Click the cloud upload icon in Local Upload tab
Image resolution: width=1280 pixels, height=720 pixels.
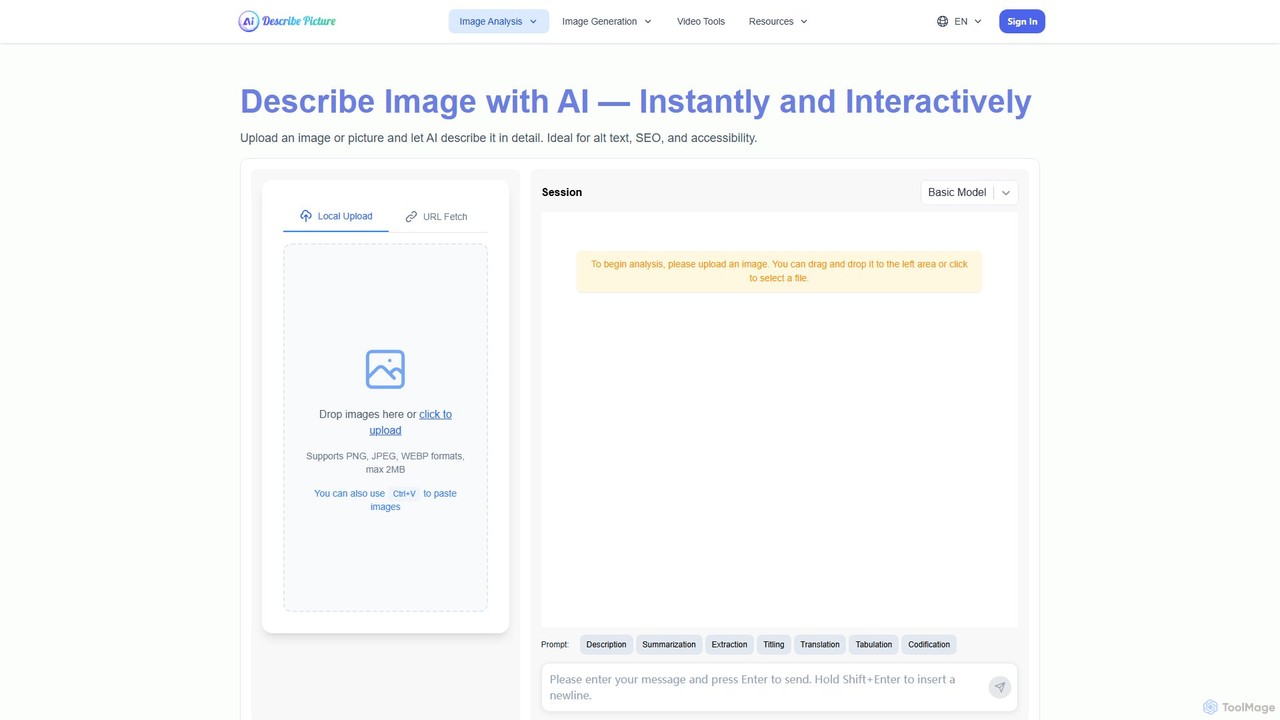coord(306,216)
